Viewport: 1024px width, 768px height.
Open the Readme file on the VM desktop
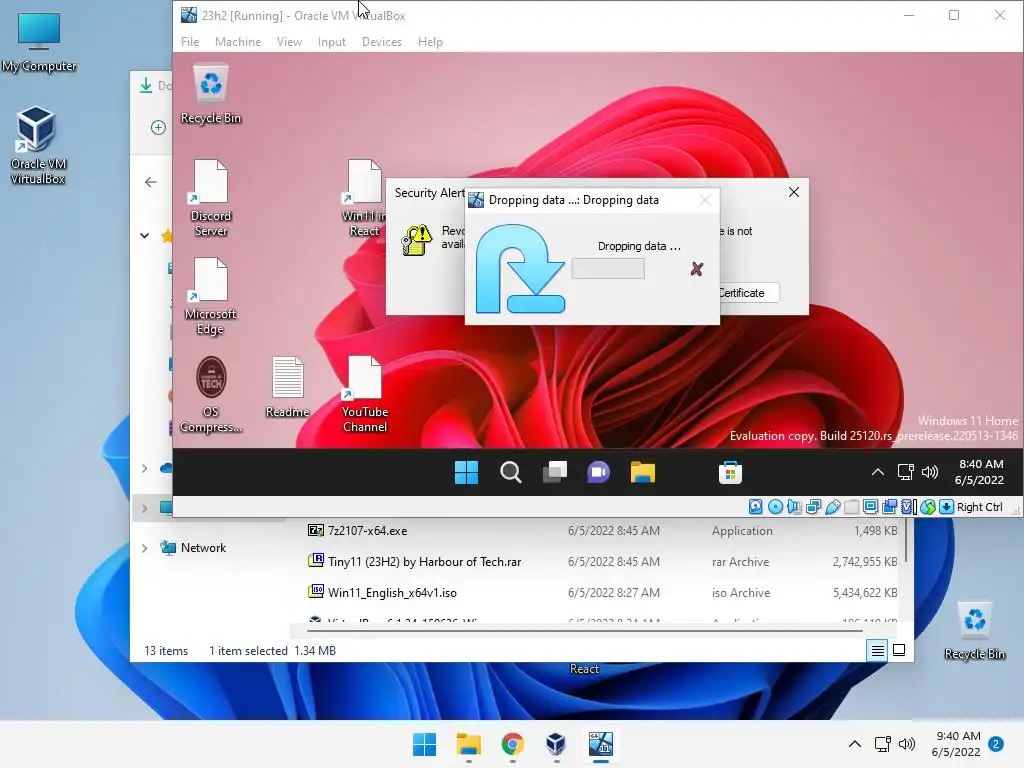click(287, 387)
